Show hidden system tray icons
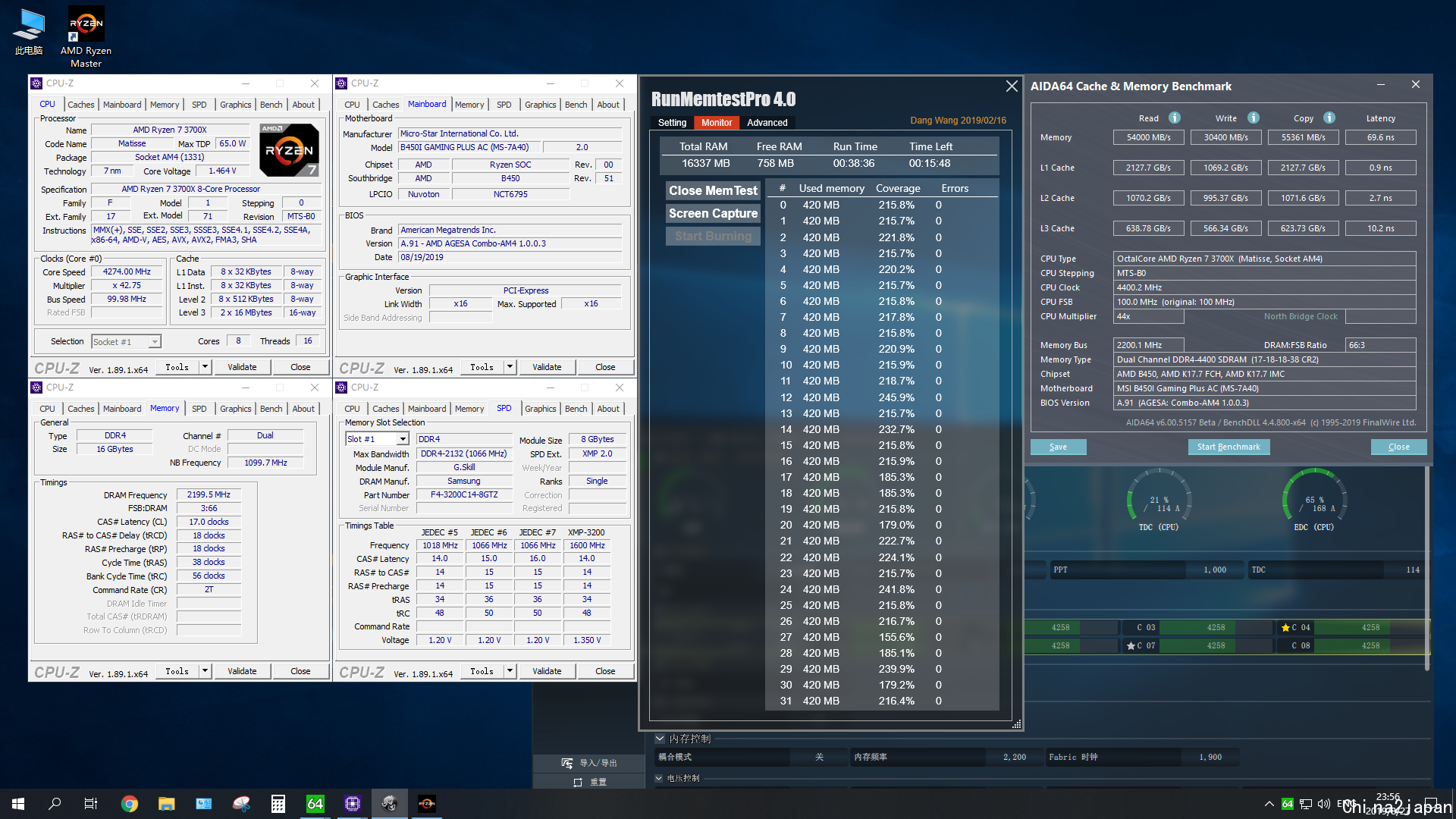Screen dimensions: 1456x819 pos(1269,804)
